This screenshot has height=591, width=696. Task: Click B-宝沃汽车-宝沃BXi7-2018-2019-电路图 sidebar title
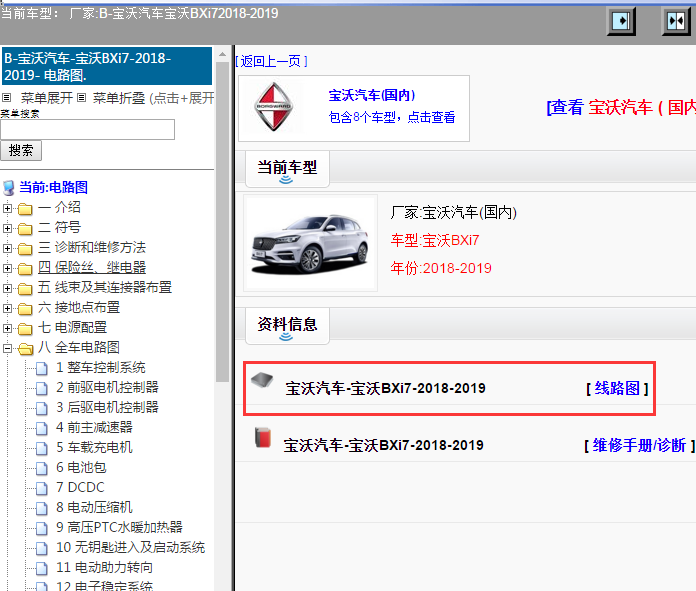(x=107, y=66)
